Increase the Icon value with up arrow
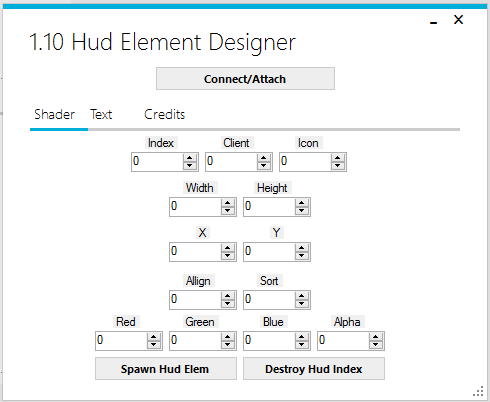This screenshot has width=490, height=402. tap(338, 158)
